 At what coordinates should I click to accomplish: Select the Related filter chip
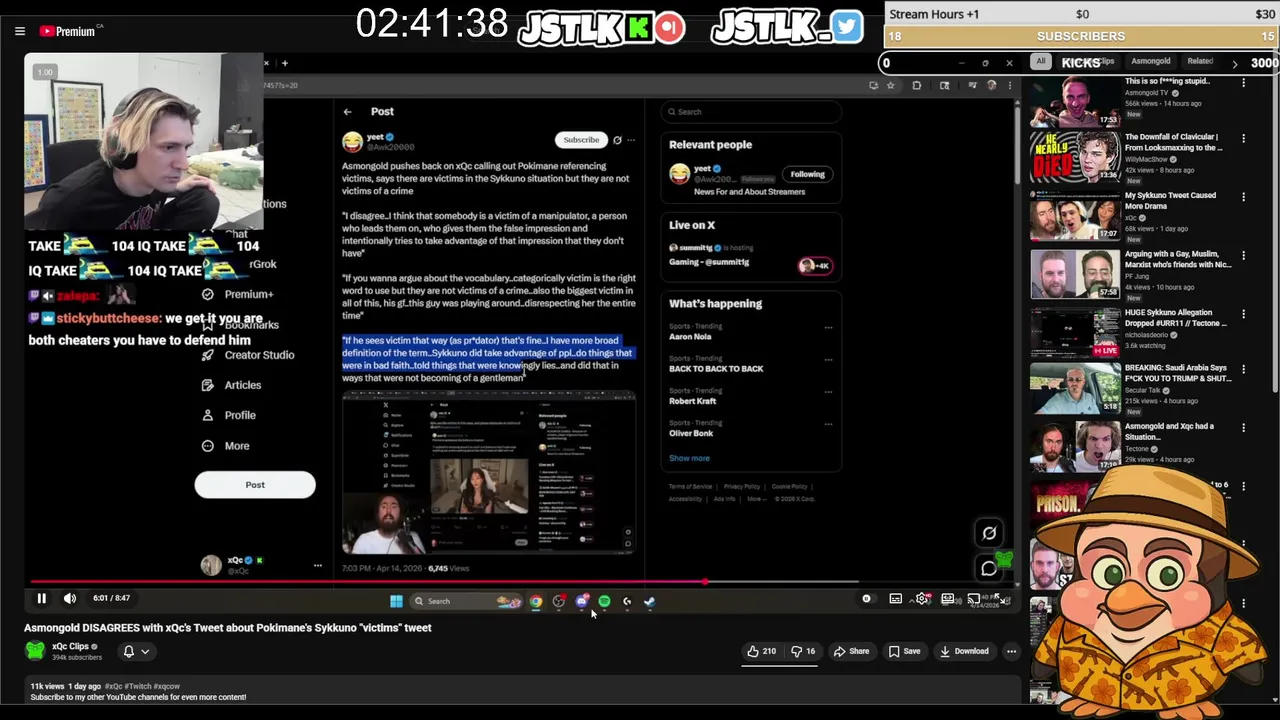(1200, 61)
